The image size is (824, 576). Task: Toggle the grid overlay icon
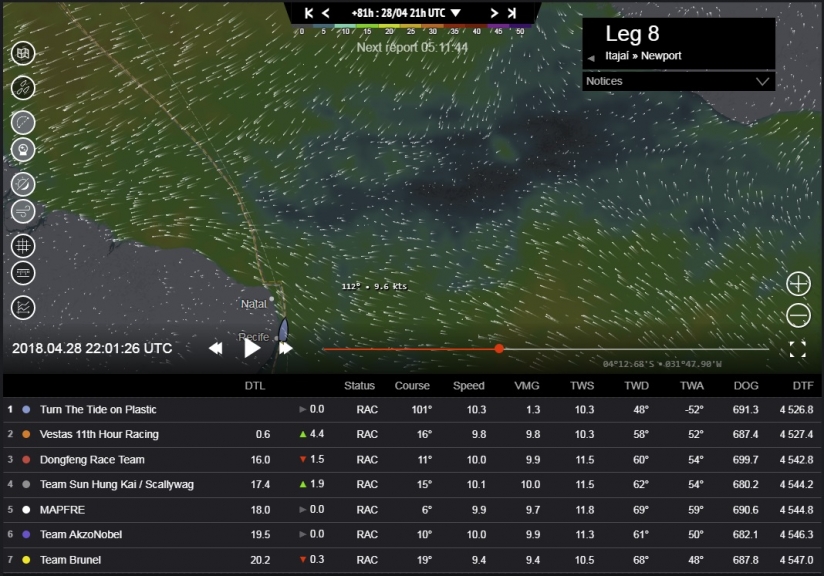23,245
